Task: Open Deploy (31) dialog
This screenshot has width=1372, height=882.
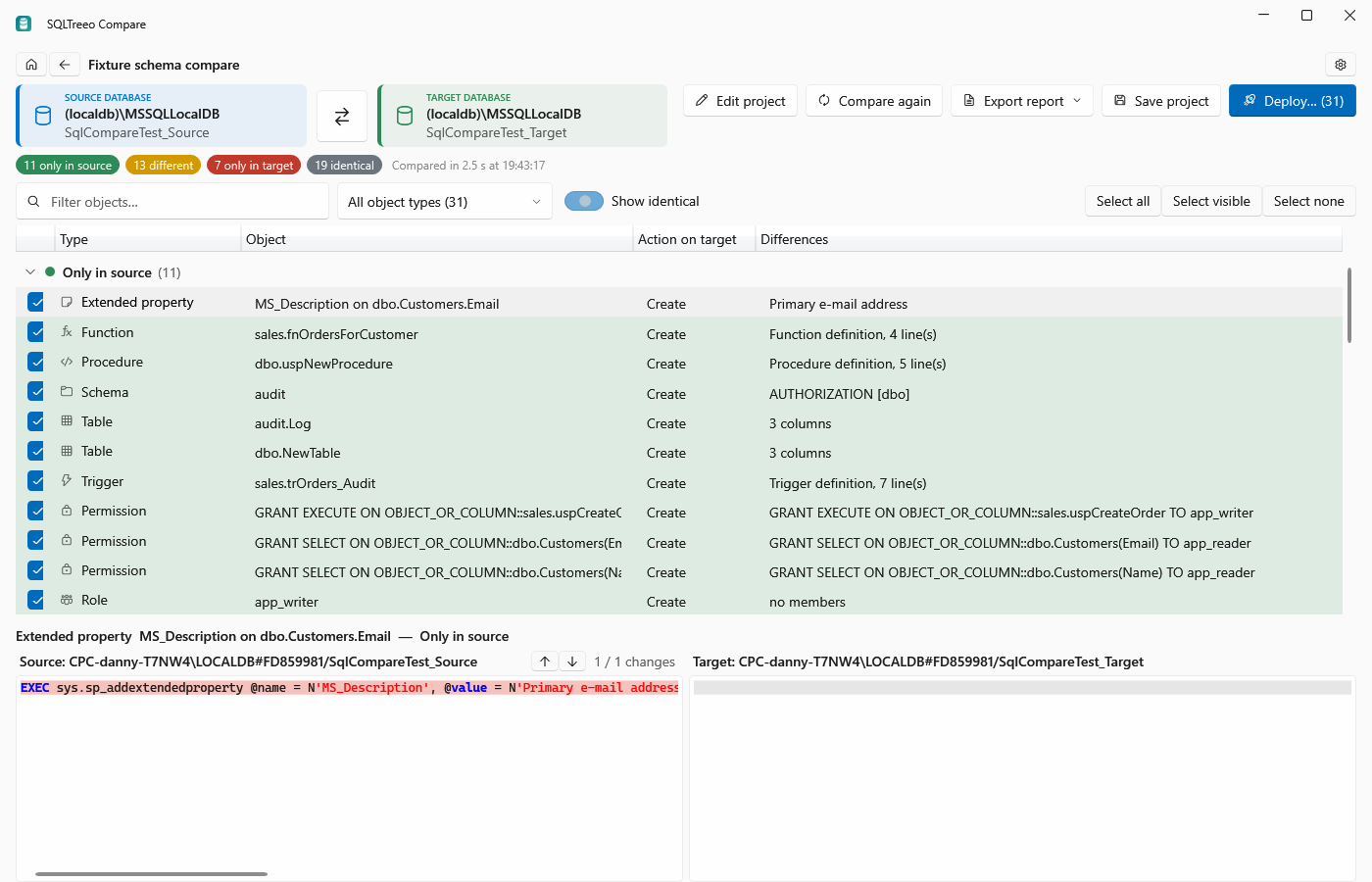Action: point(1293,101)
